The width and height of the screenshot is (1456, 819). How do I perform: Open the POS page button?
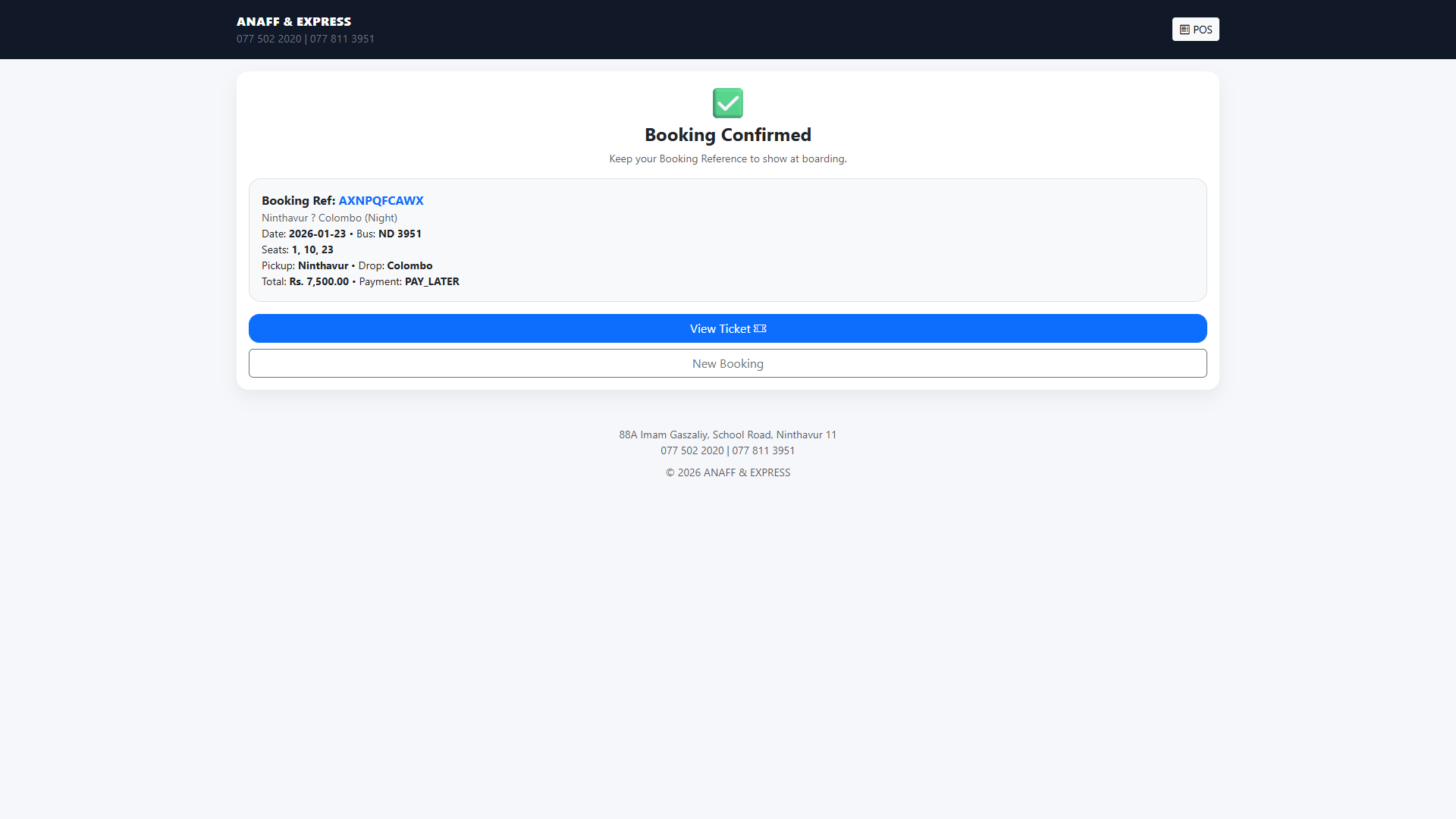[x=1195, y=30]
